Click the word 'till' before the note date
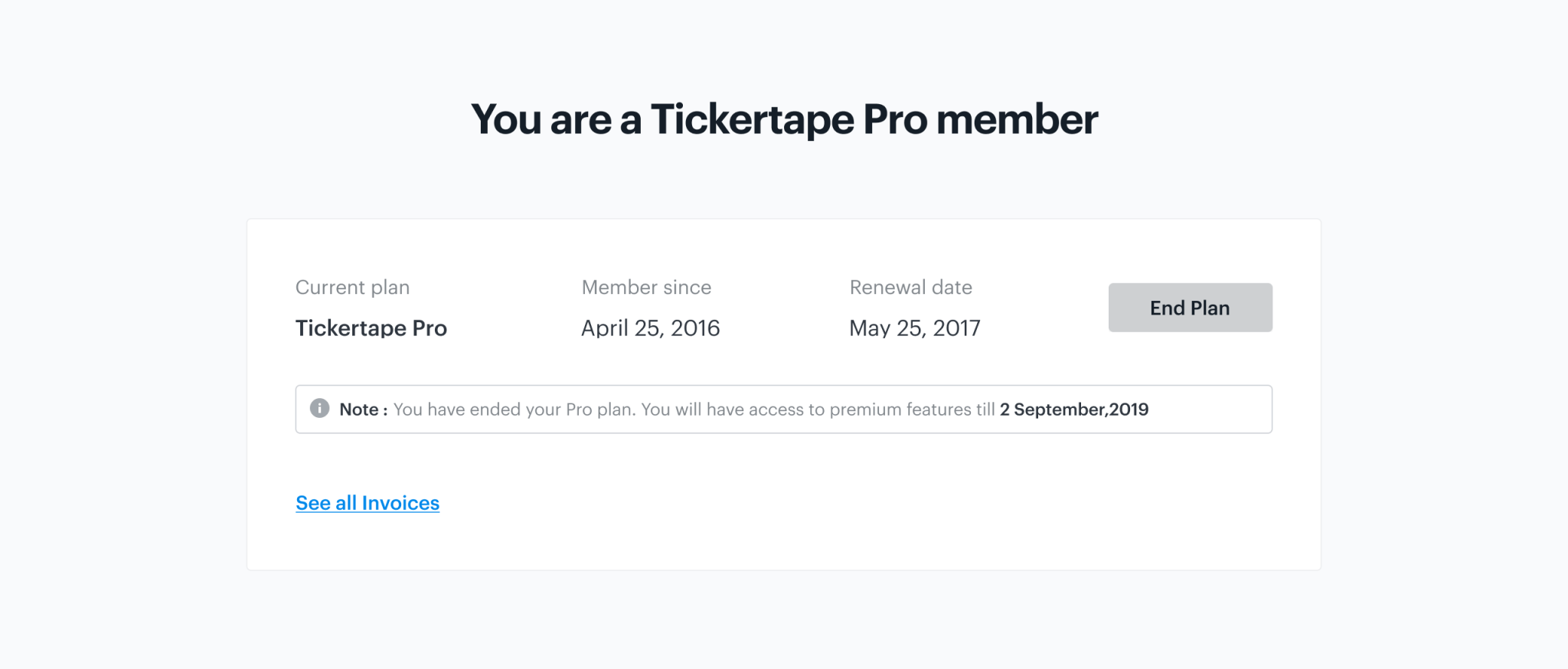The width and height of the screenshot is (1568, 669). [985, 410]
